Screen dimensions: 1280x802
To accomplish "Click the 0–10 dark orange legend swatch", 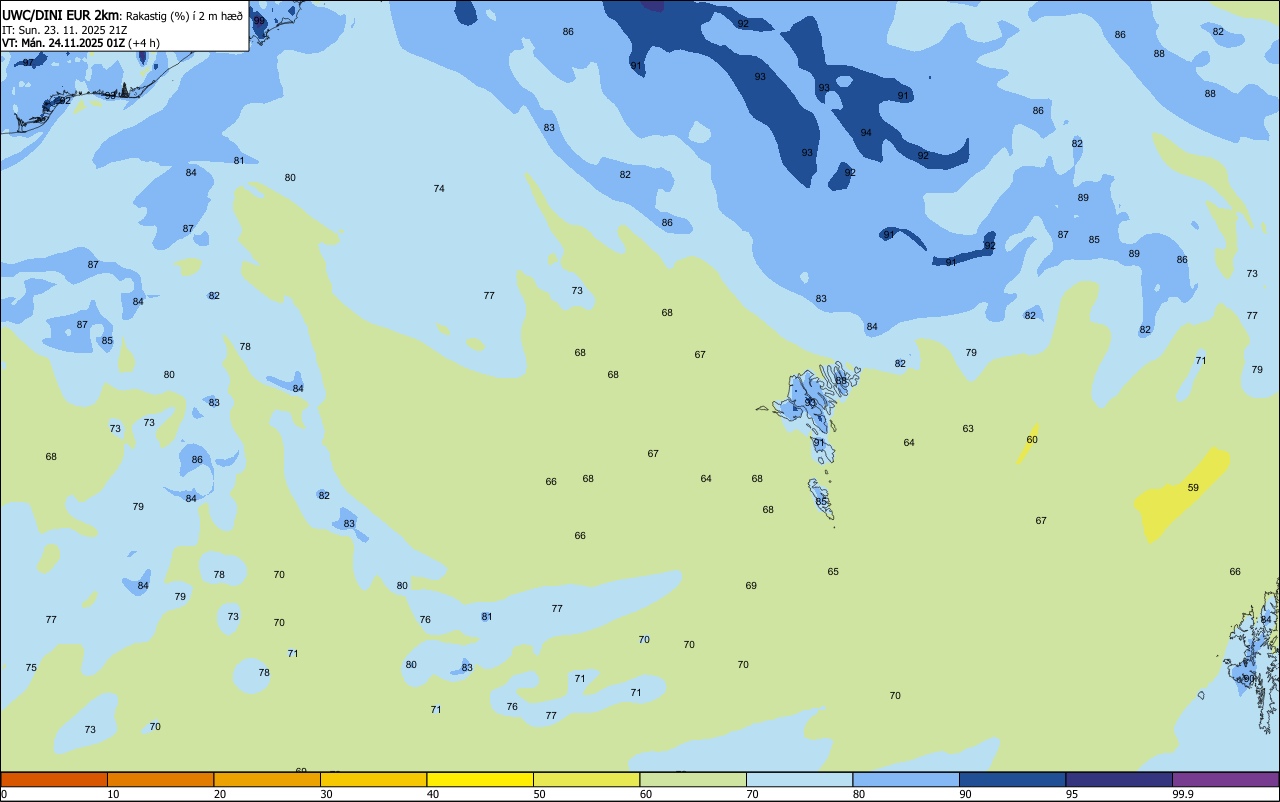I will pyautogui.click(x=54, y=779).
